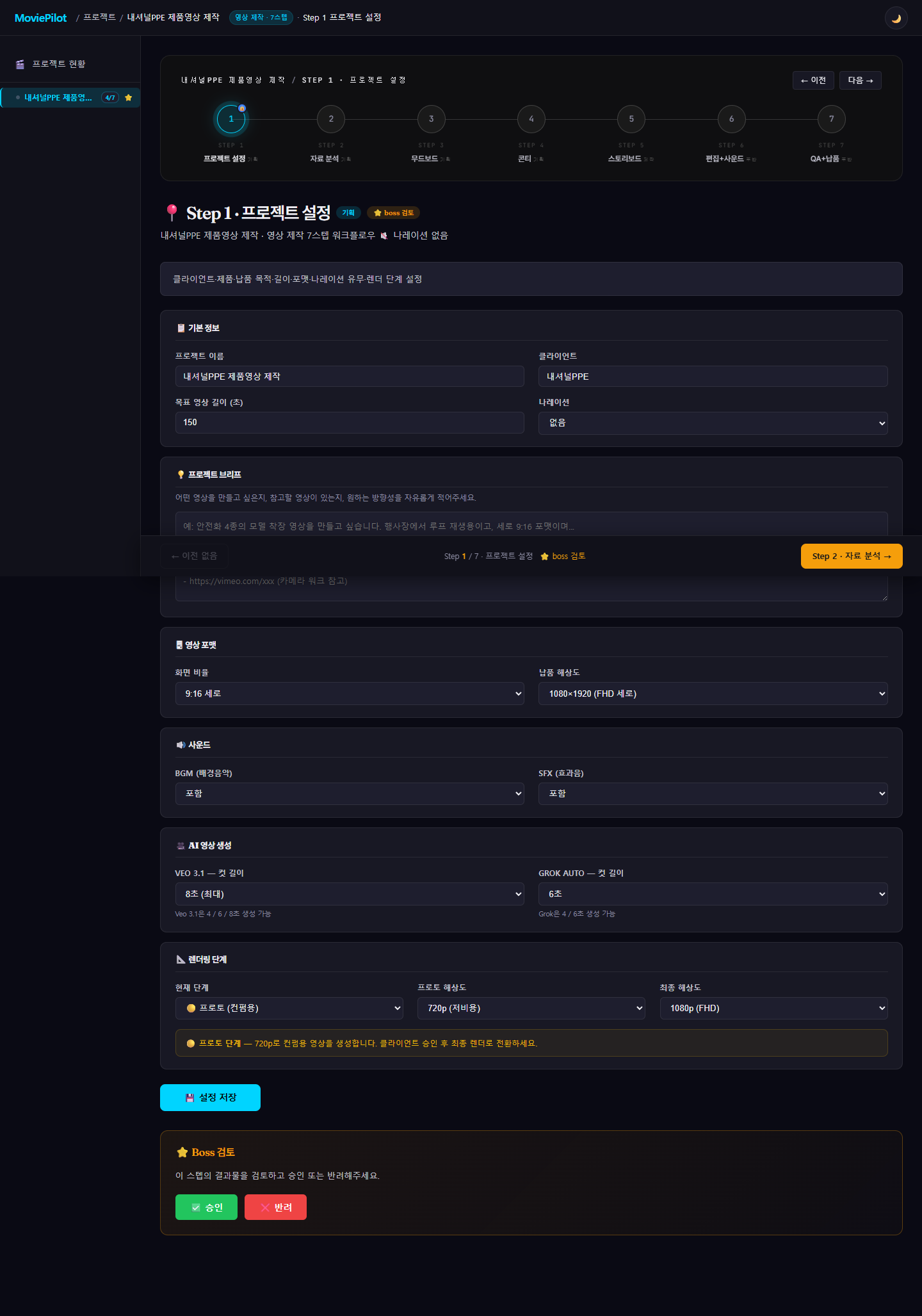The image size is (922, 1316).
Task: Go to step 7 QA+납품 circle
Action: pyautogui.click(x=832, y=118)
